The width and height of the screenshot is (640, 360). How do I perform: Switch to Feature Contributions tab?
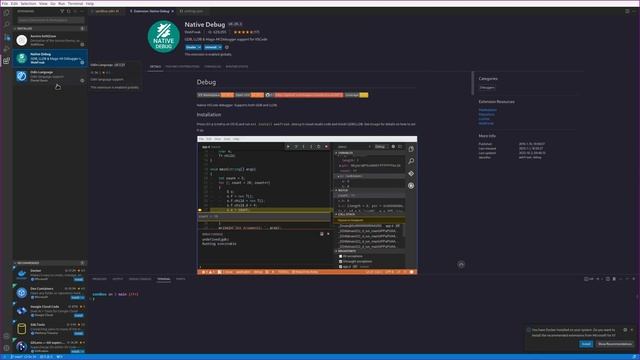pos(182,67)
